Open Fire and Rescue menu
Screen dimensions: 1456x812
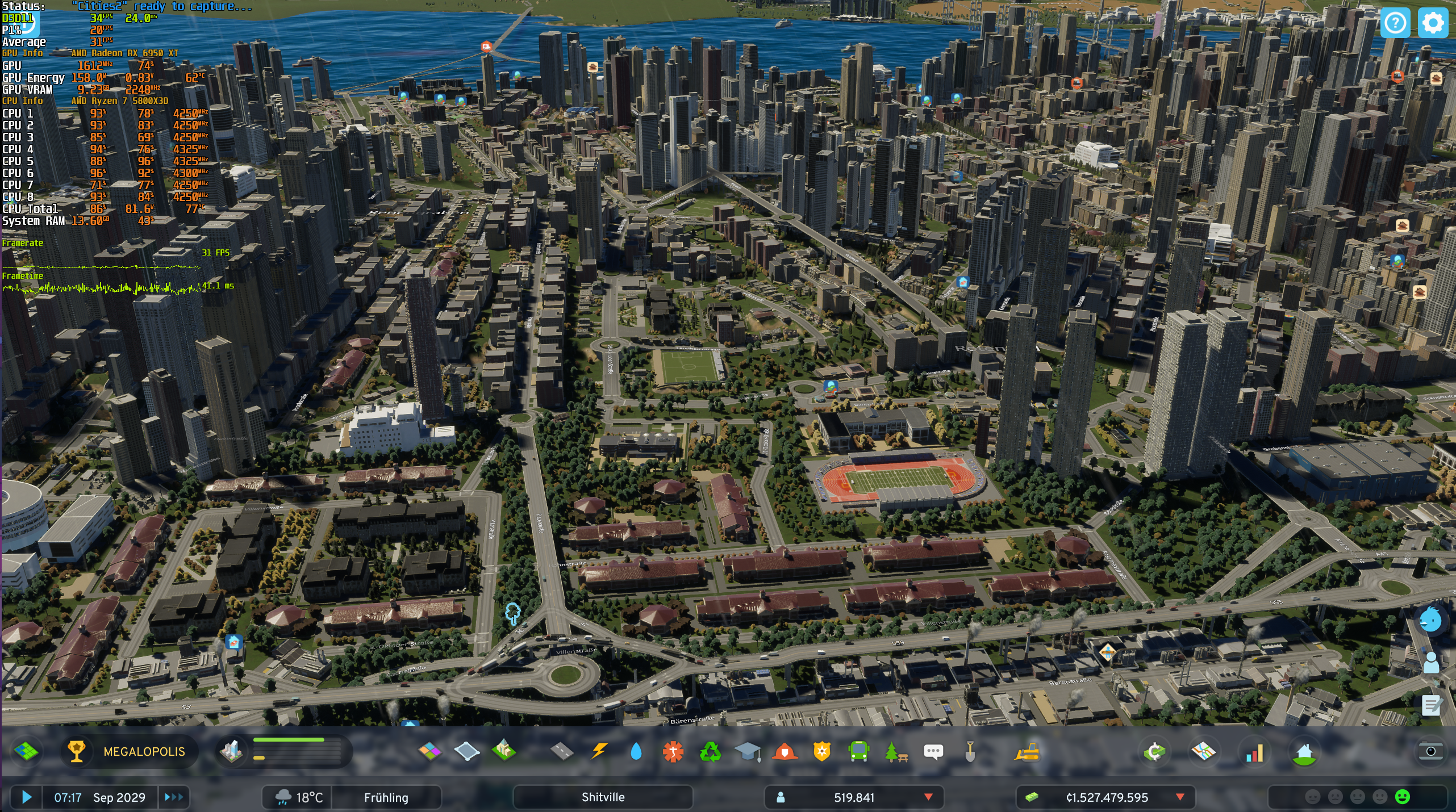pyautogui.click(x=785, y=752)
